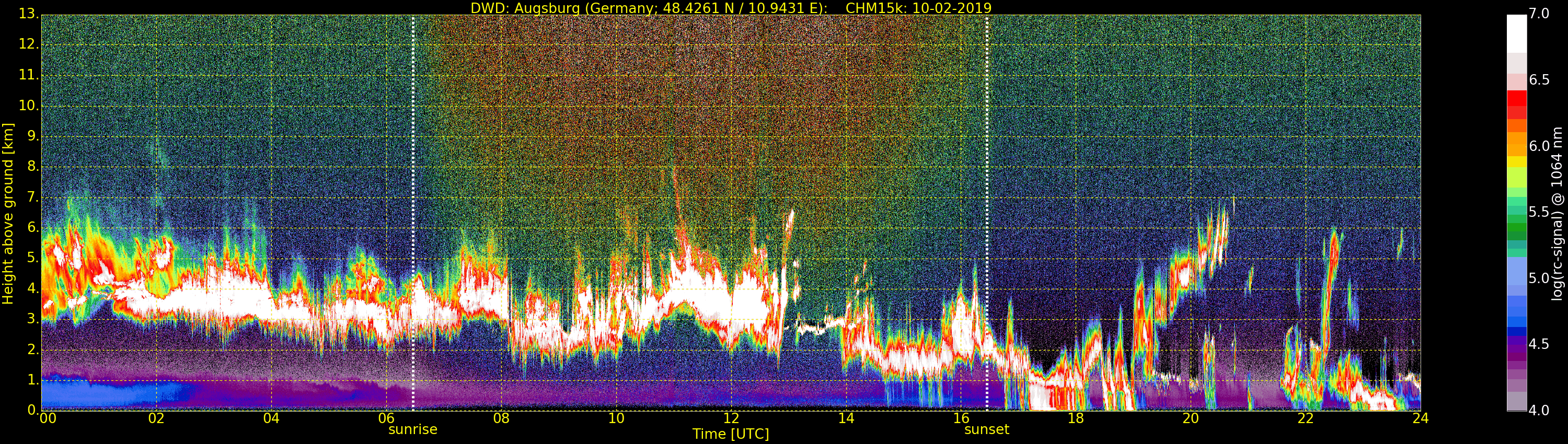Click the height axis tick '5.'
The image size is (1568, 444).
[33, 258]
